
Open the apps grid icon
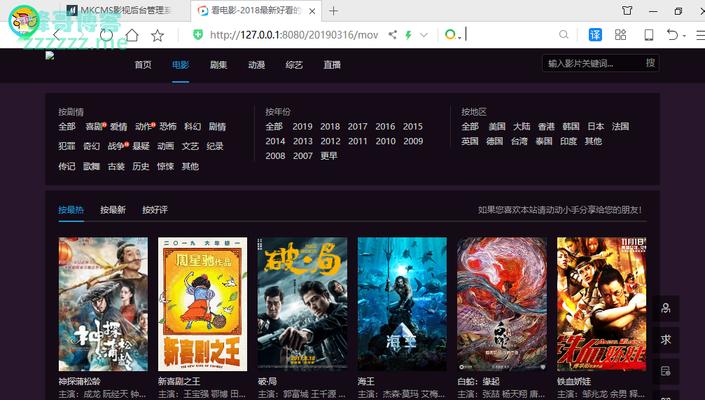(620, 35)
